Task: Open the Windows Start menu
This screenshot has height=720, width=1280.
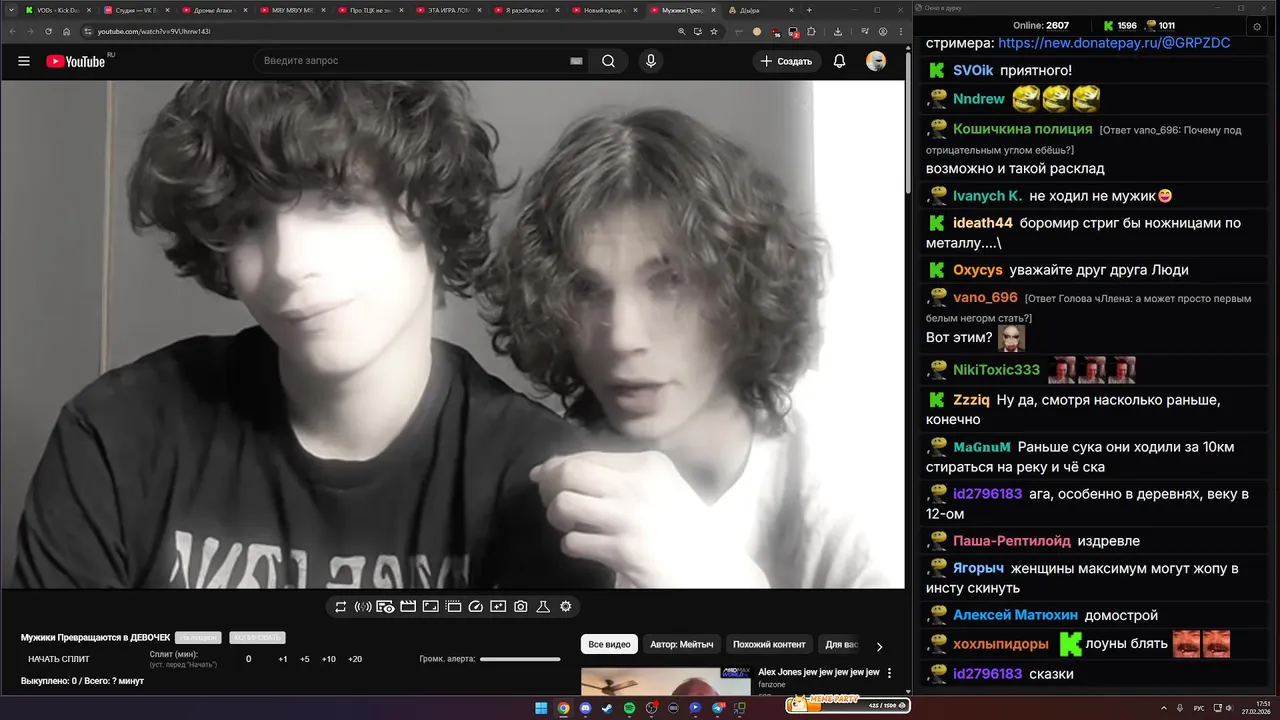Action: click(x=541, y=708)
